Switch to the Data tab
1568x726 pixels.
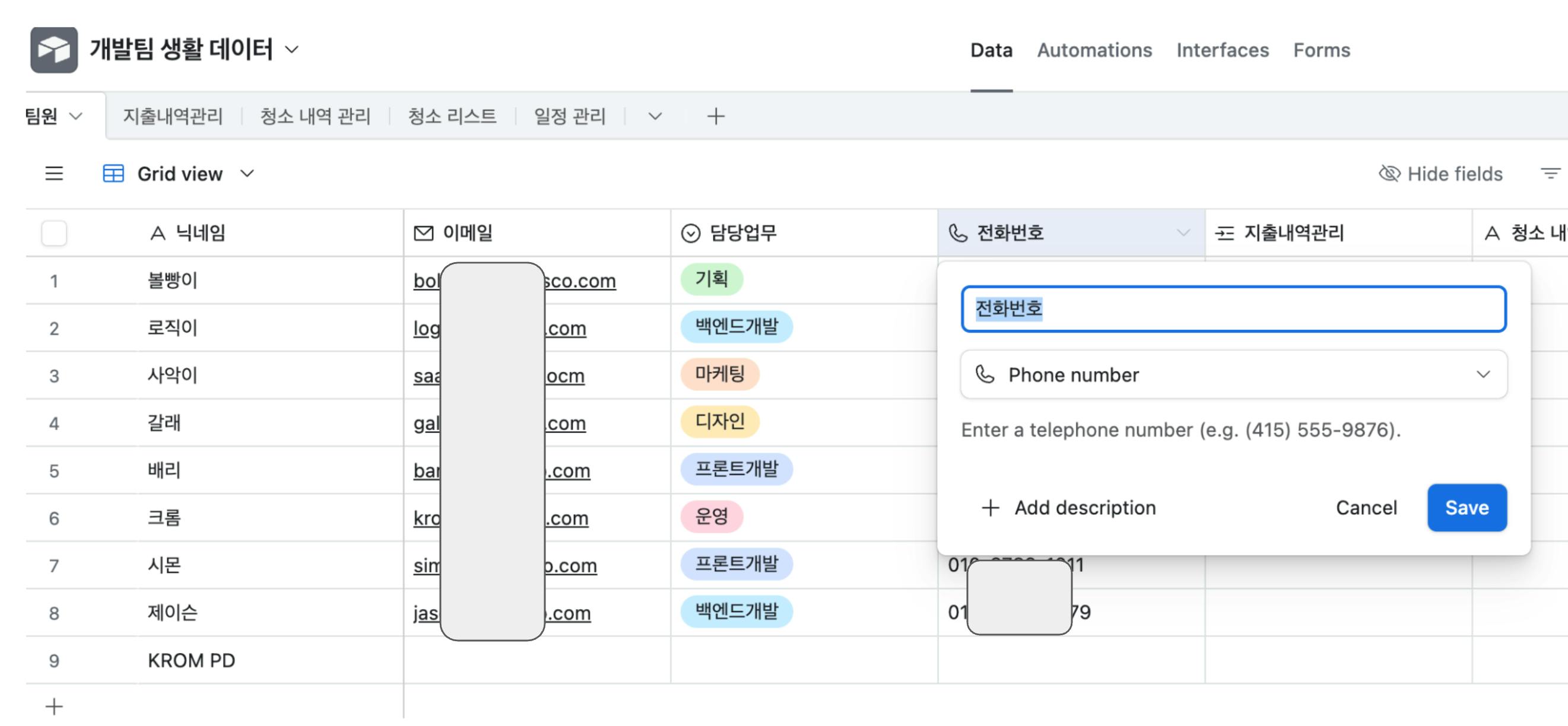pos(991,50)
